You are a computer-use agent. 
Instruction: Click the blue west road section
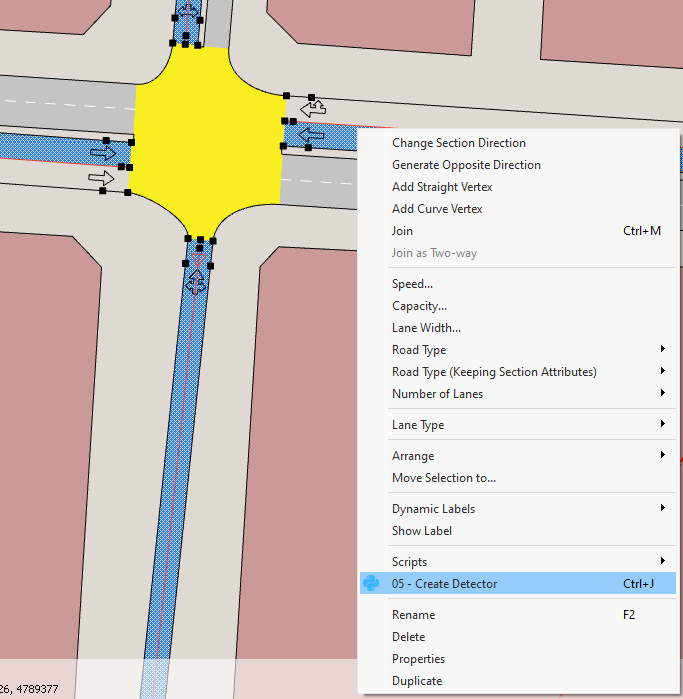(x=40, y=146)
